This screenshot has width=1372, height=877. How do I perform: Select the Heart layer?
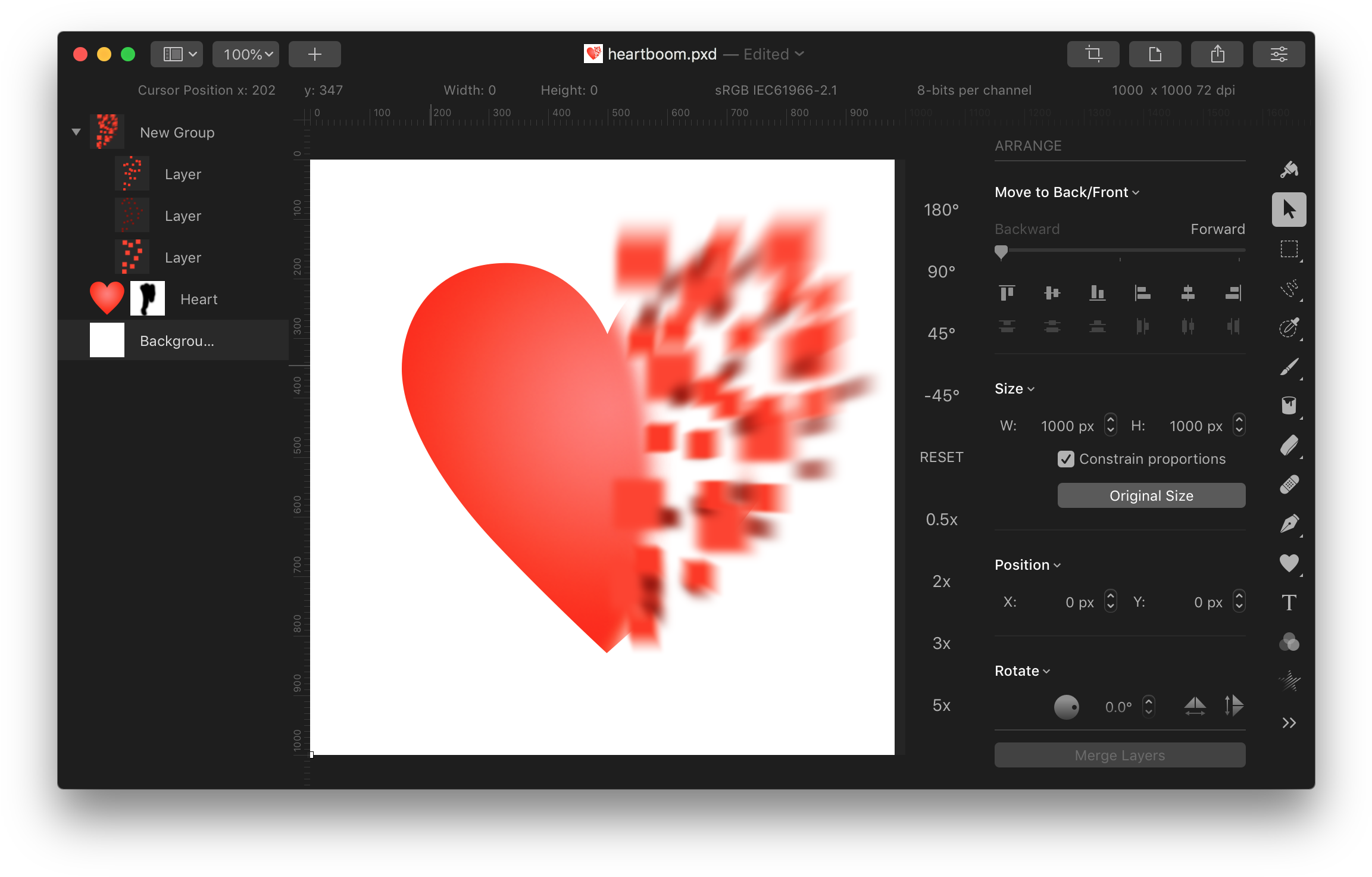(x=199, y=299)
